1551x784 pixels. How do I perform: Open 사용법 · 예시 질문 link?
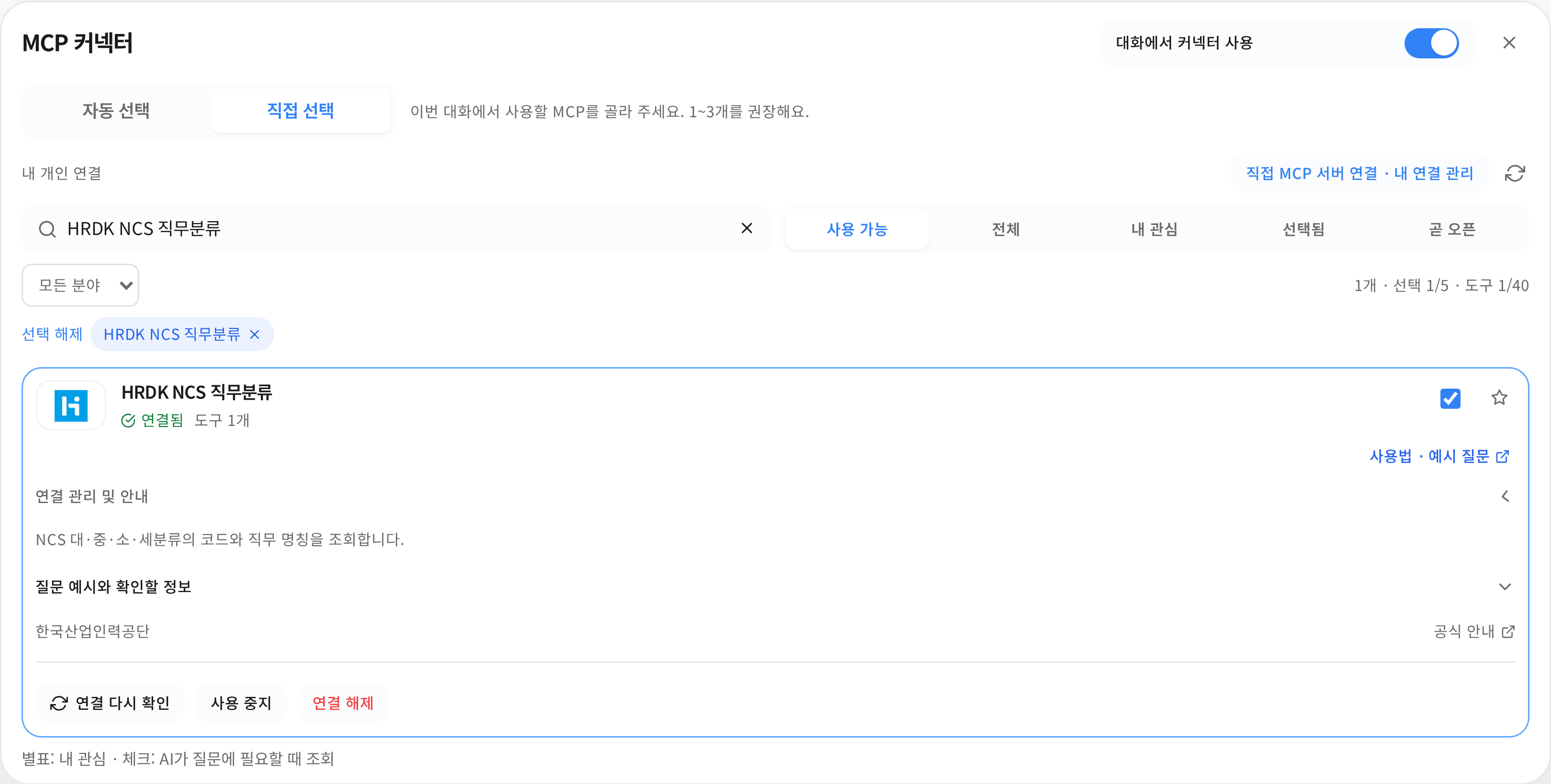pos(1439,457)
